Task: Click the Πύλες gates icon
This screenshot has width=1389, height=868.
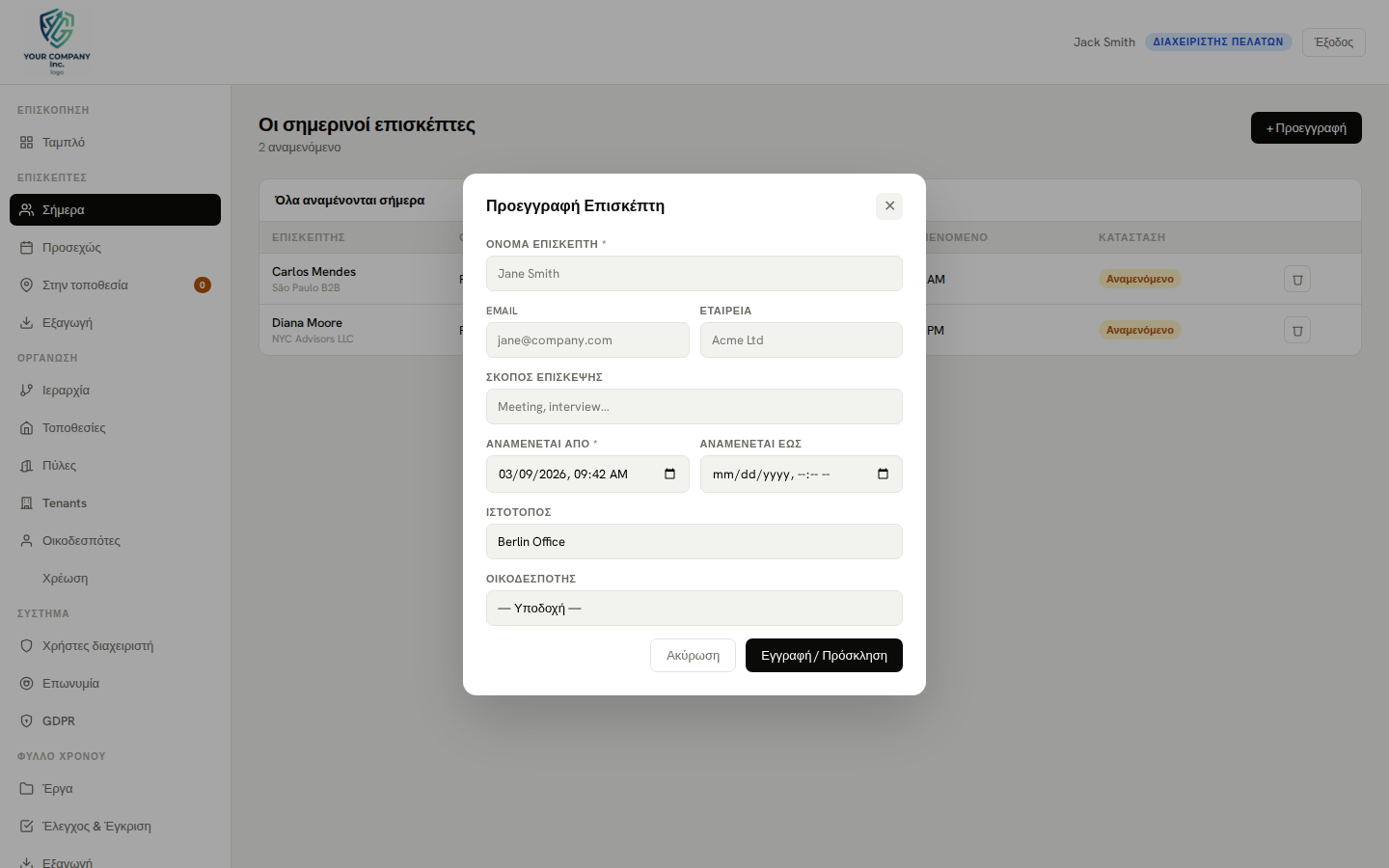Action: (x=26, y=465)
